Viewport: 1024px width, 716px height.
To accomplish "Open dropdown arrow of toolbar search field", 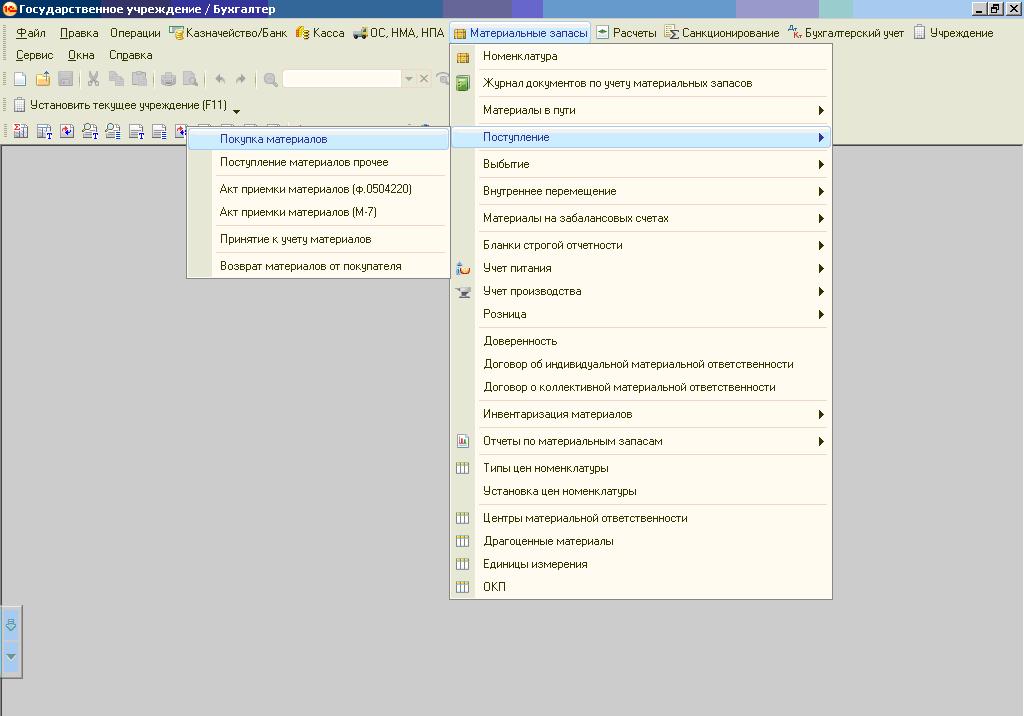I will click(x=408, y=79).
